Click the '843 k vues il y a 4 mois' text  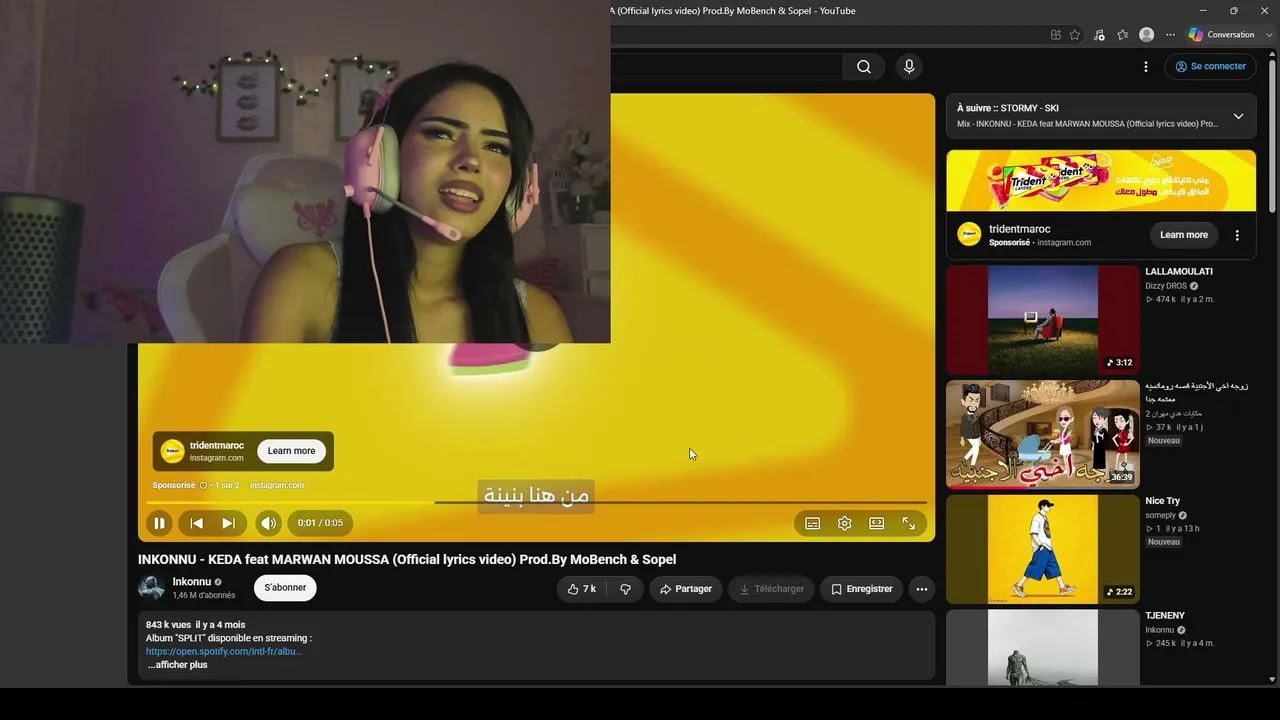pos(195,625)
